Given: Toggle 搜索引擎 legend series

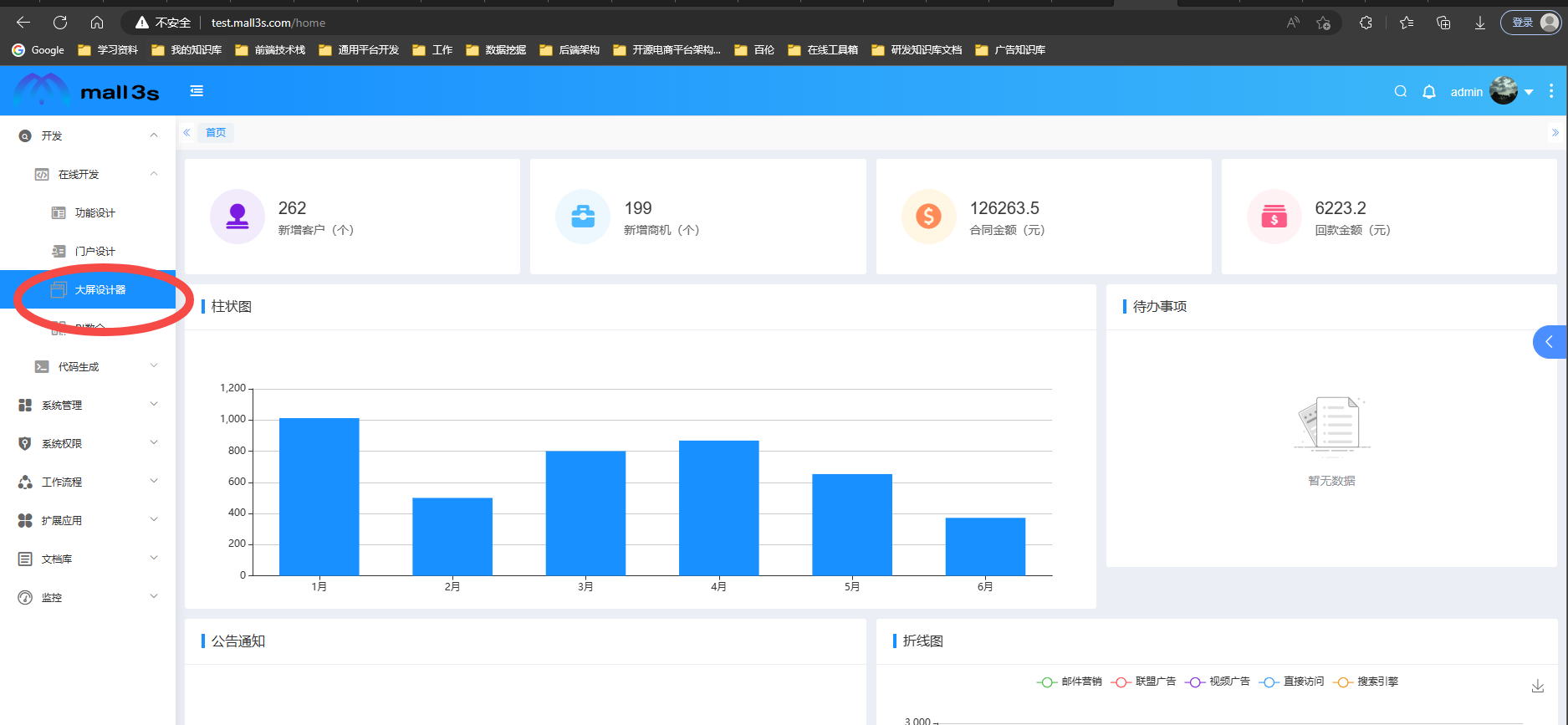Looking at the screenshot, I should click(x=1366, y=682).
